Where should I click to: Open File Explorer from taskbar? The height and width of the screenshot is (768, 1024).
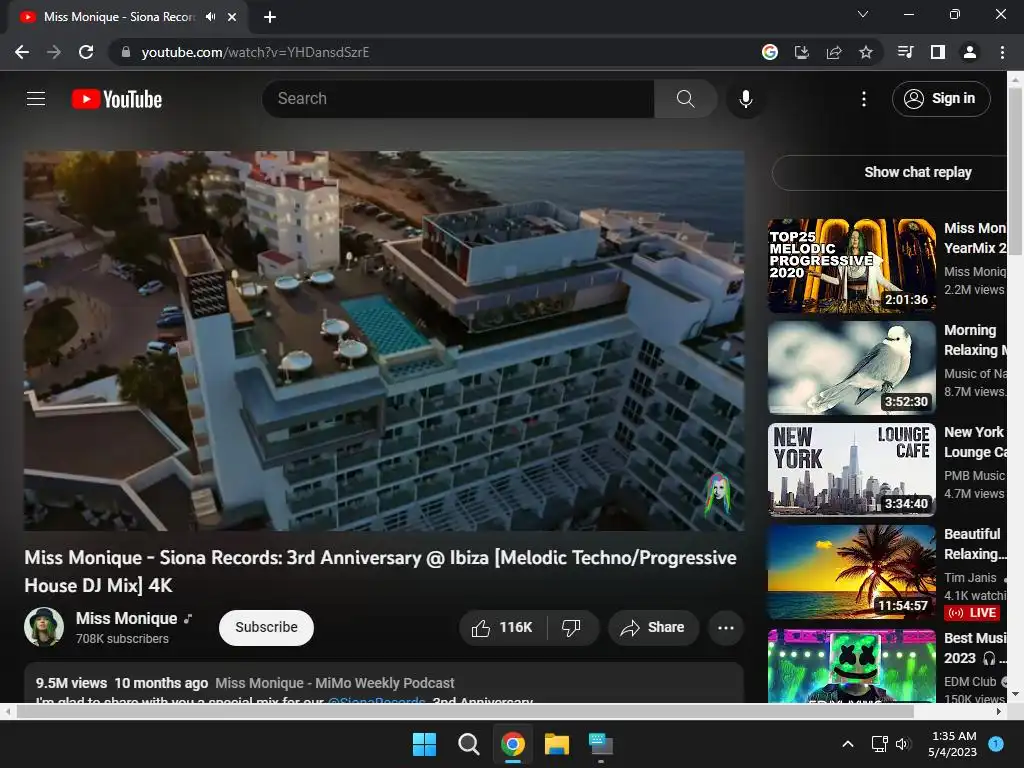click(x=557, y=744)
